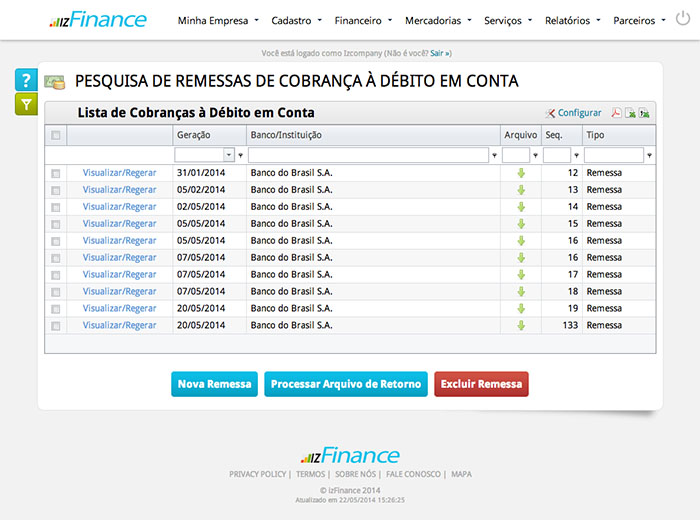Click download arrow for Seq. 15 row
This screenshot has height=520, width=700.
[520, 224]
